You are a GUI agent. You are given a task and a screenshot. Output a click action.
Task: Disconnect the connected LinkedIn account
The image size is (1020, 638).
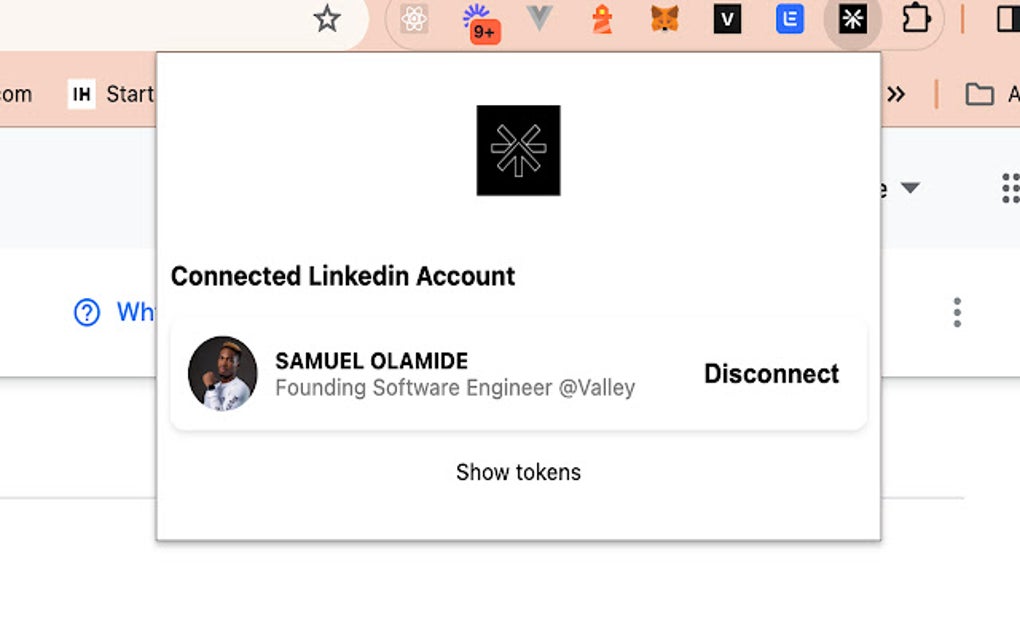point(771,374)
